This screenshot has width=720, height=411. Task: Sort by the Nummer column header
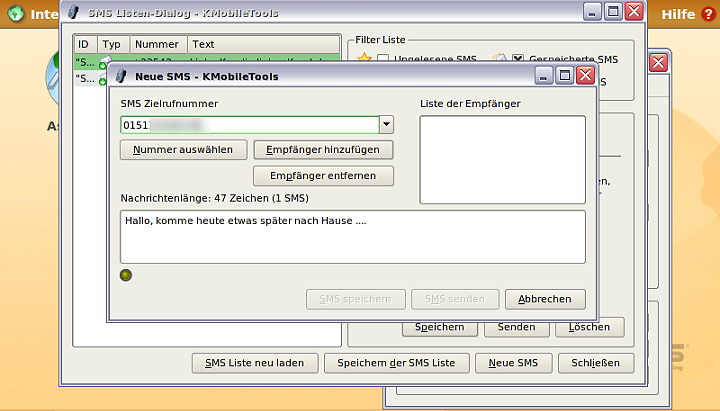[158, 44]
